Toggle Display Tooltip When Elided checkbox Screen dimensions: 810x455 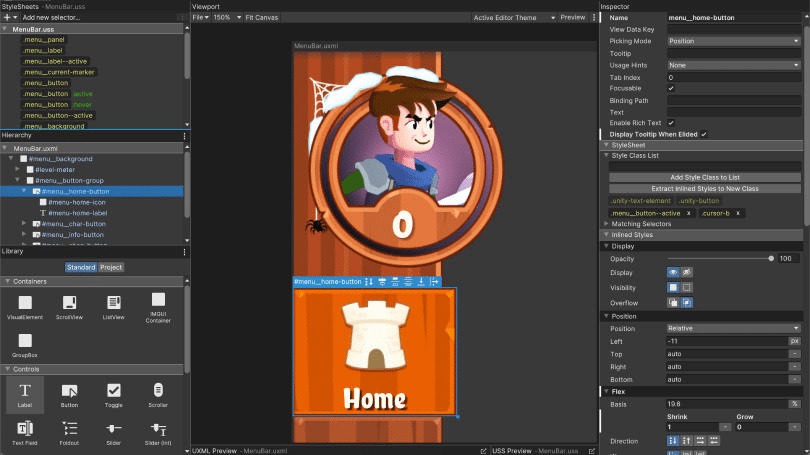[704, 133]
